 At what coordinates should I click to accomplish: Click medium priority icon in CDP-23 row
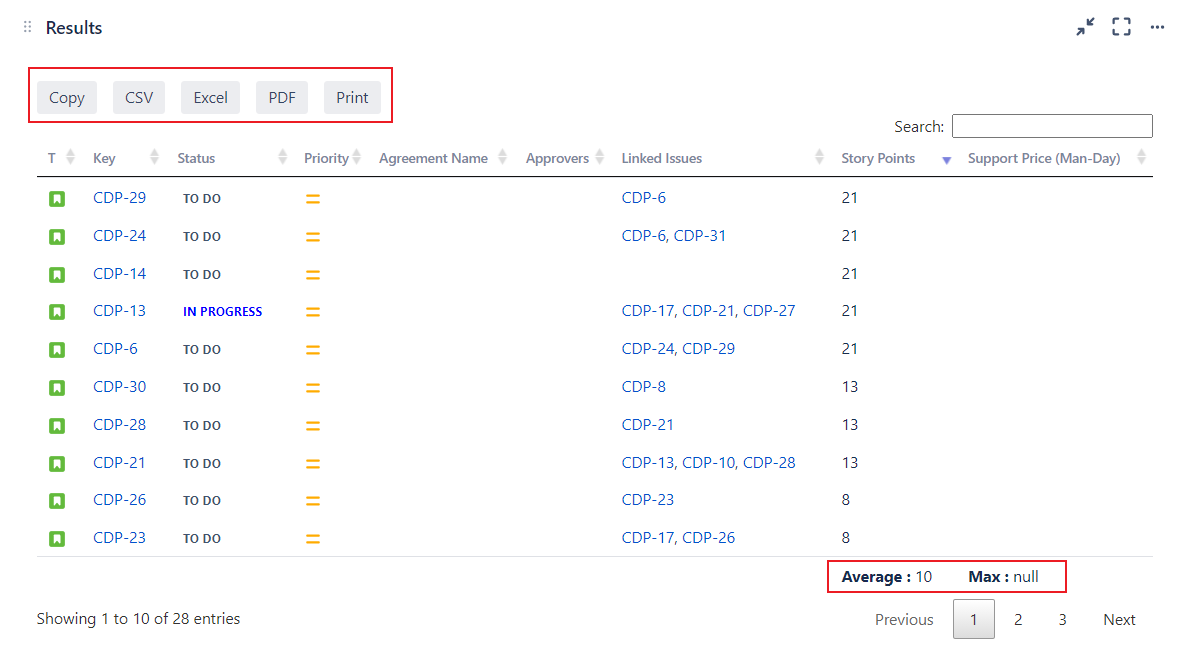point(313,539)
